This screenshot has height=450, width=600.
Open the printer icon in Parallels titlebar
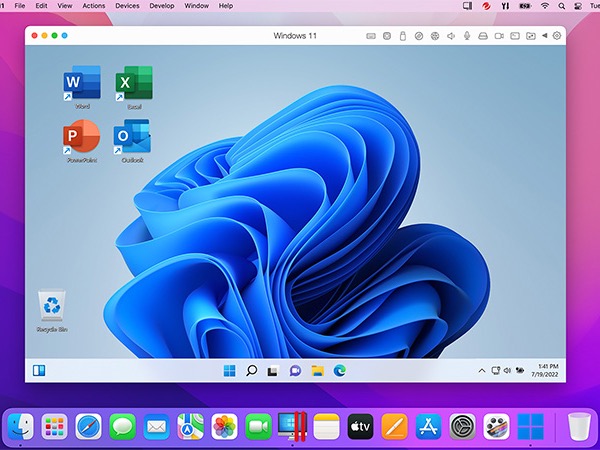pyautogui.click(x=483, y=36)
